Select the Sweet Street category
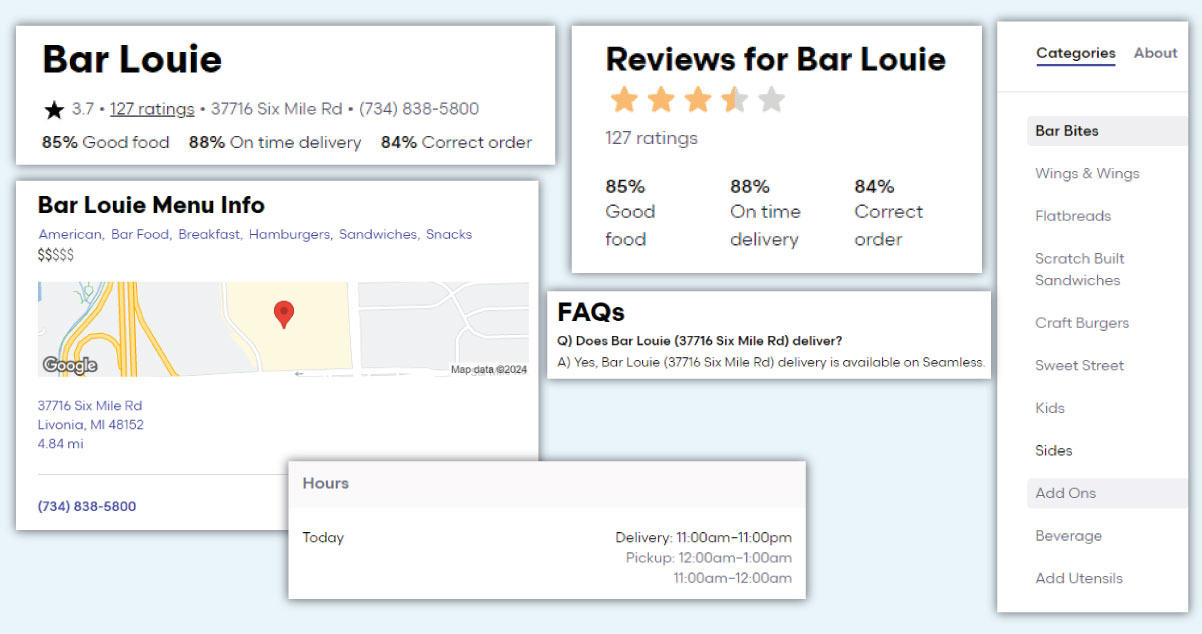The height and width of the screenshot is (634, 1202). pos(1079,366)
